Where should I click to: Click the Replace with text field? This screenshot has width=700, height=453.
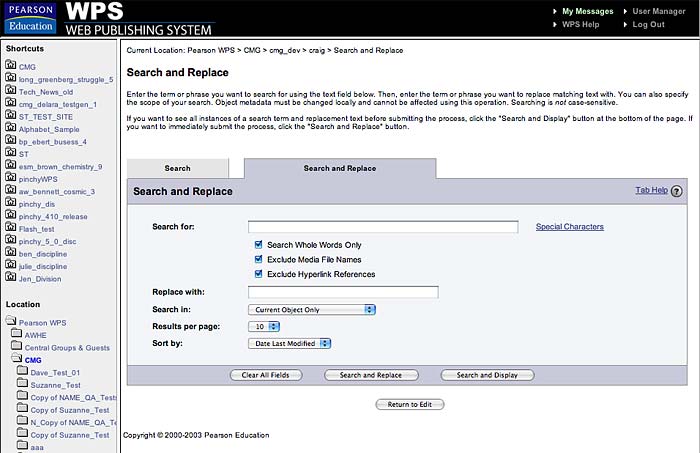point(343,292)
